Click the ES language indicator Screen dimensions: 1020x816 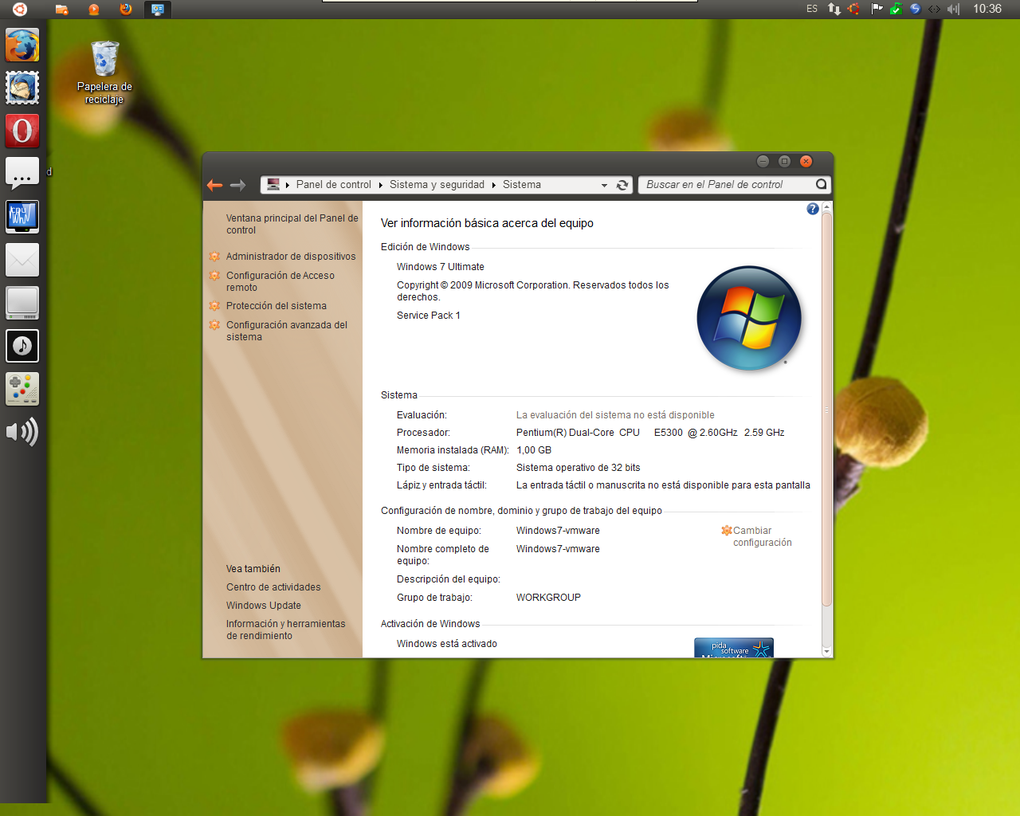coord(812,9)
